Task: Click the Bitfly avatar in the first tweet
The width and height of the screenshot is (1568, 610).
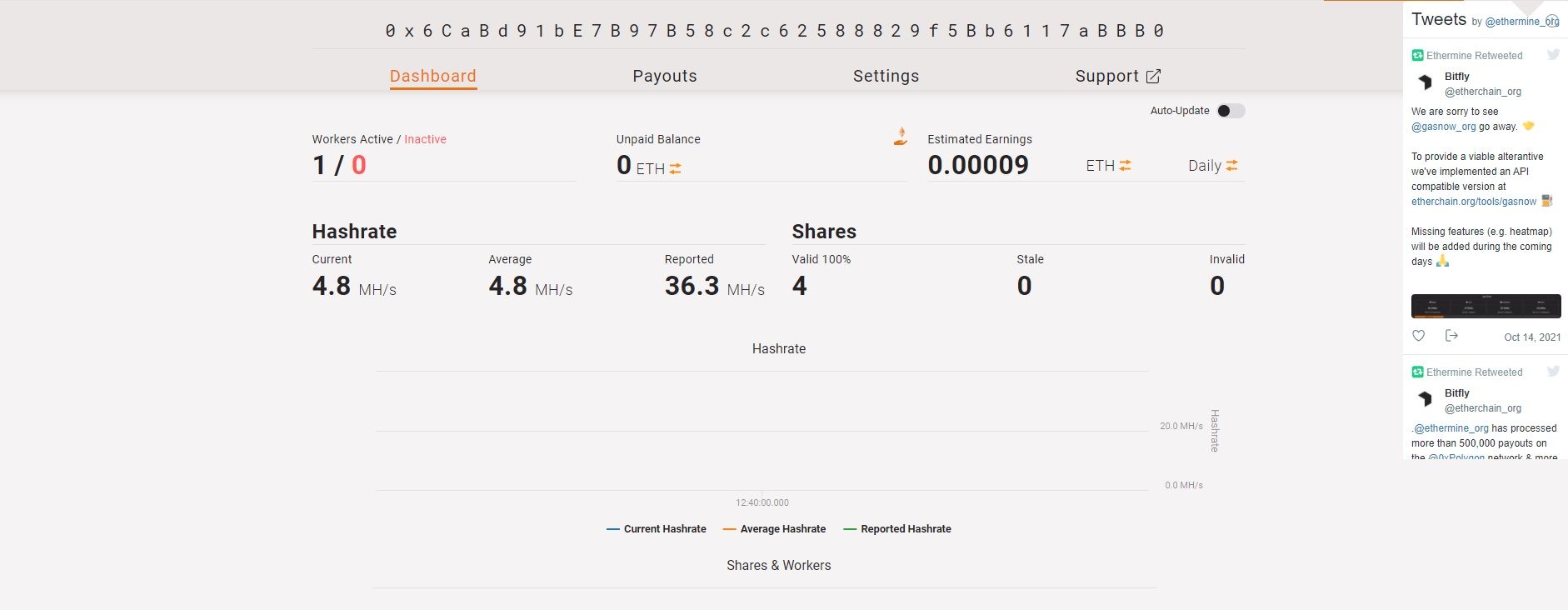Action: (x=1425, y=82)
